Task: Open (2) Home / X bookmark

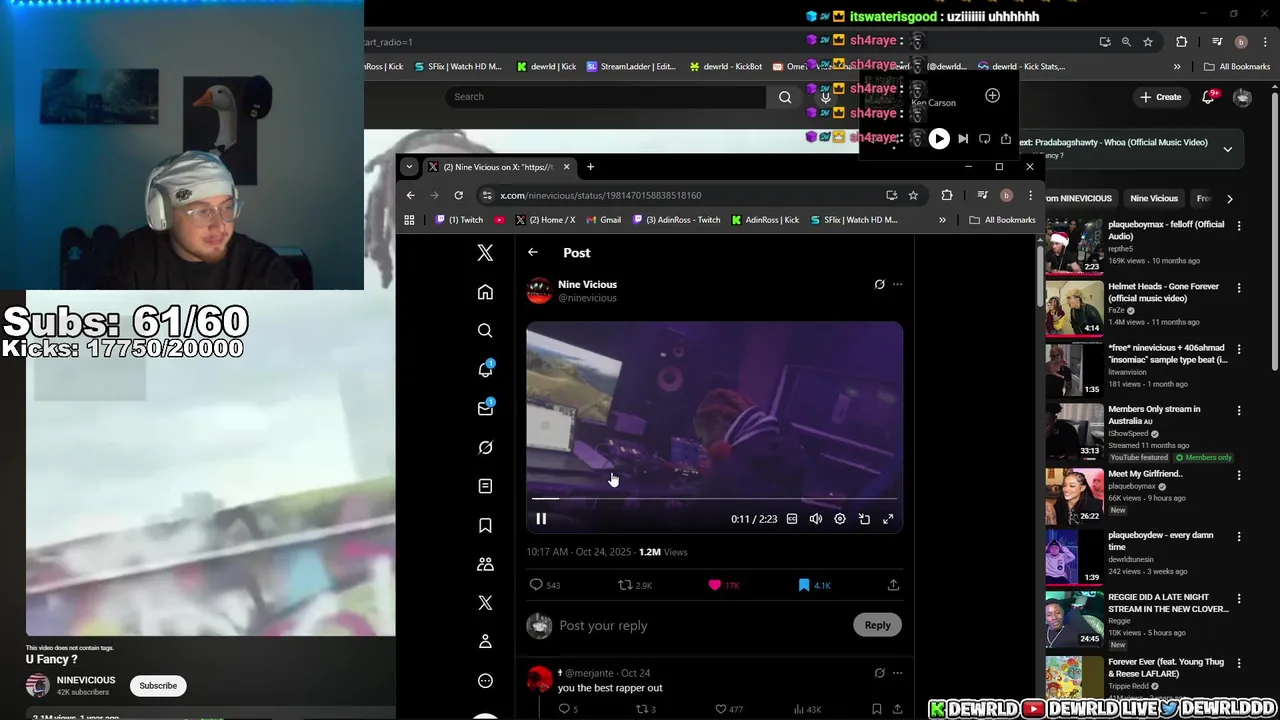Action: coord(545,220)
